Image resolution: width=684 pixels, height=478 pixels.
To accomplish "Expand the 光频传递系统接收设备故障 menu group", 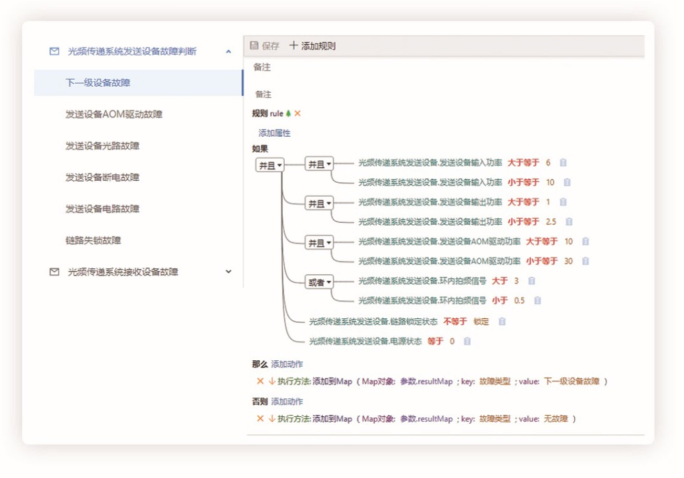I will click(x=228, y=271).
